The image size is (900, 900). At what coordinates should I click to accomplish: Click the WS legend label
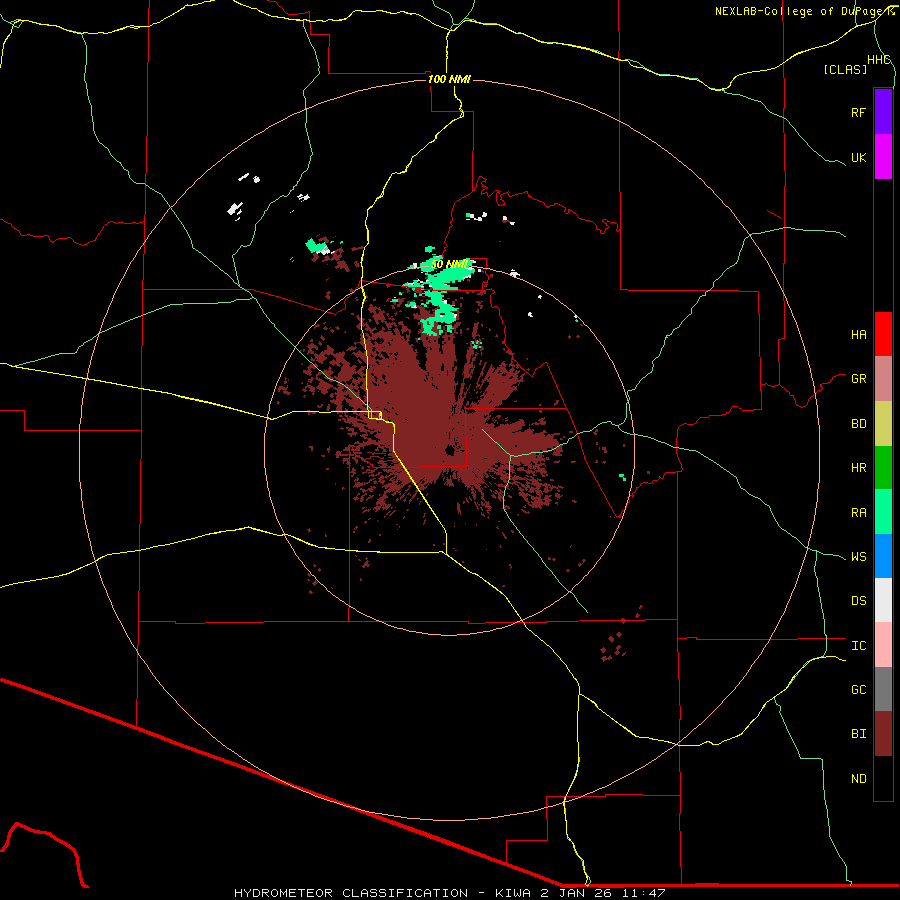pos(858,557)
